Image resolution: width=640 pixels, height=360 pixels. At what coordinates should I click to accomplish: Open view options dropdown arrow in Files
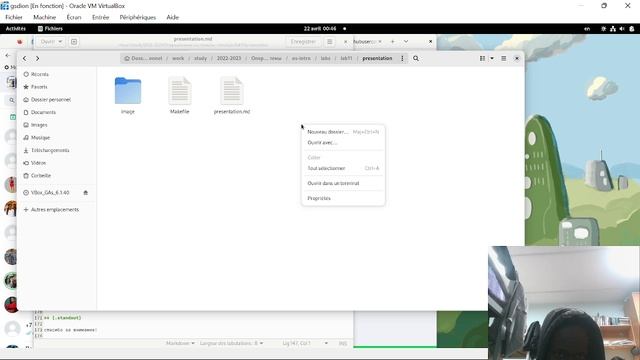click(x=492, y=58)
